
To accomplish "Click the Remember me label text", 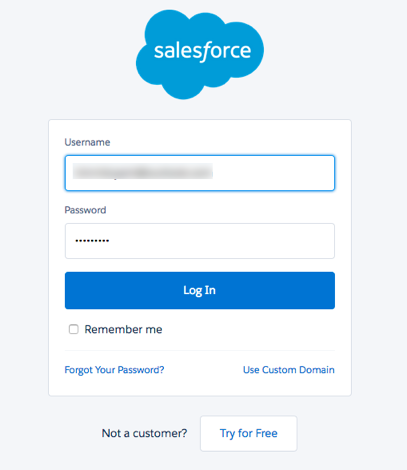I will 123,329.
